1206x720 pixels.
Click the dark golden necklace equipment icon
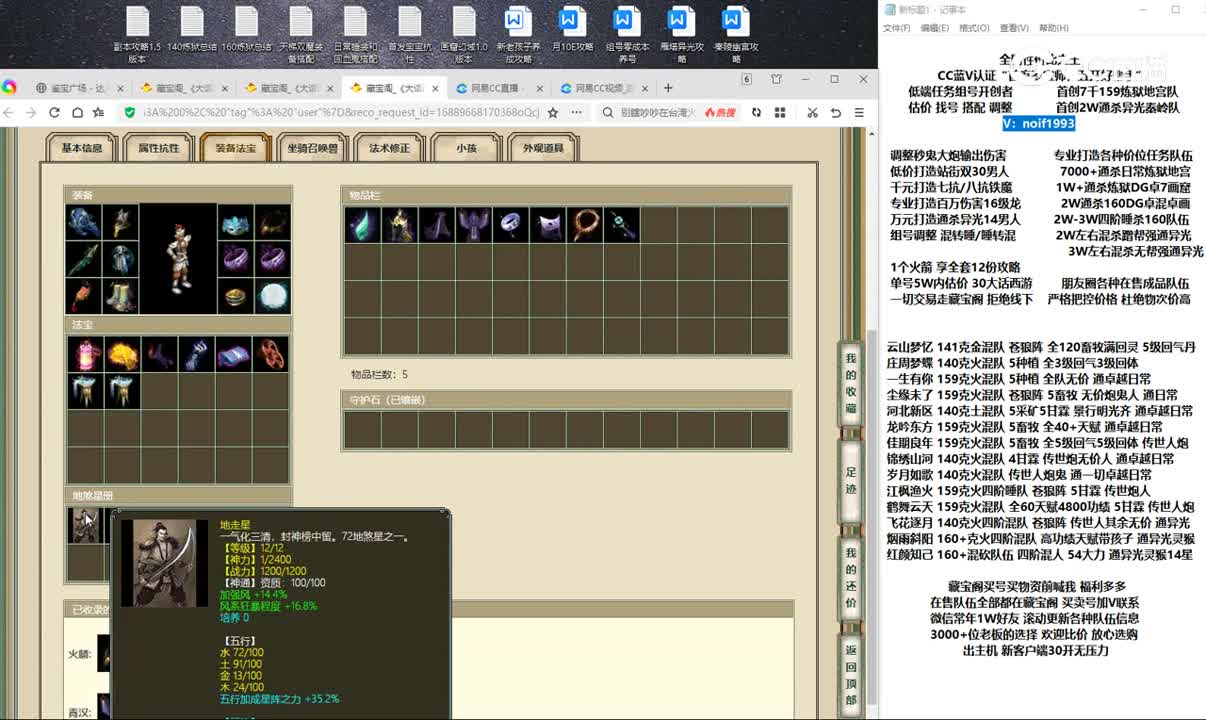pyautogui.click(x=272, y=223)
